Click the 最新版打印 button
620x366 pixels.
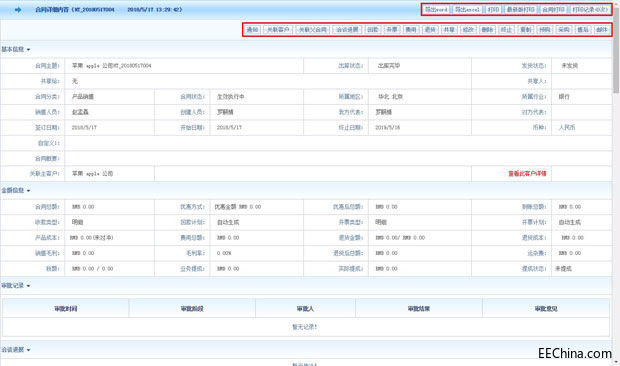pyautogui.click(x=520, y=9)
